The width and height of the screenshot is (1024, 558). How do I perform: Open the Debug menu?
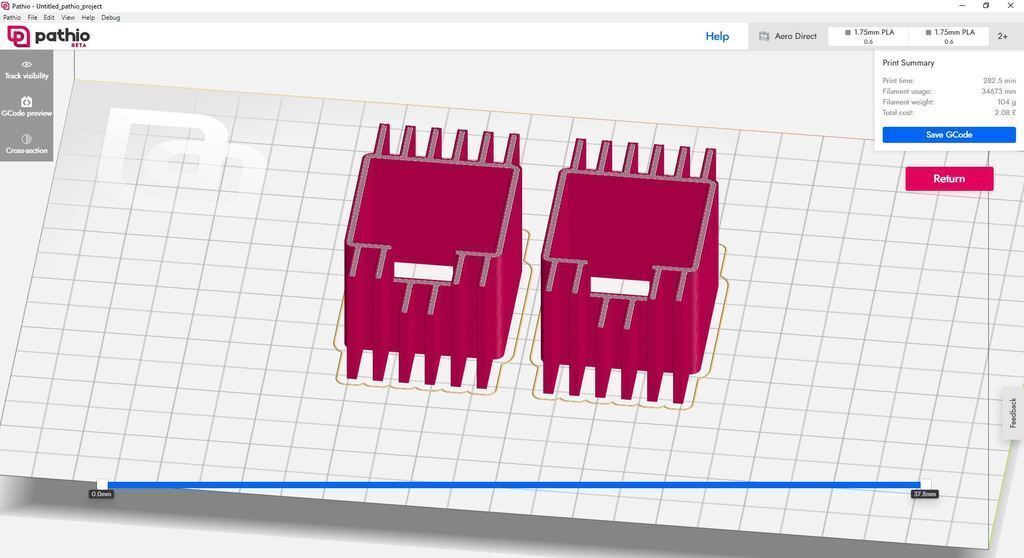110,18
